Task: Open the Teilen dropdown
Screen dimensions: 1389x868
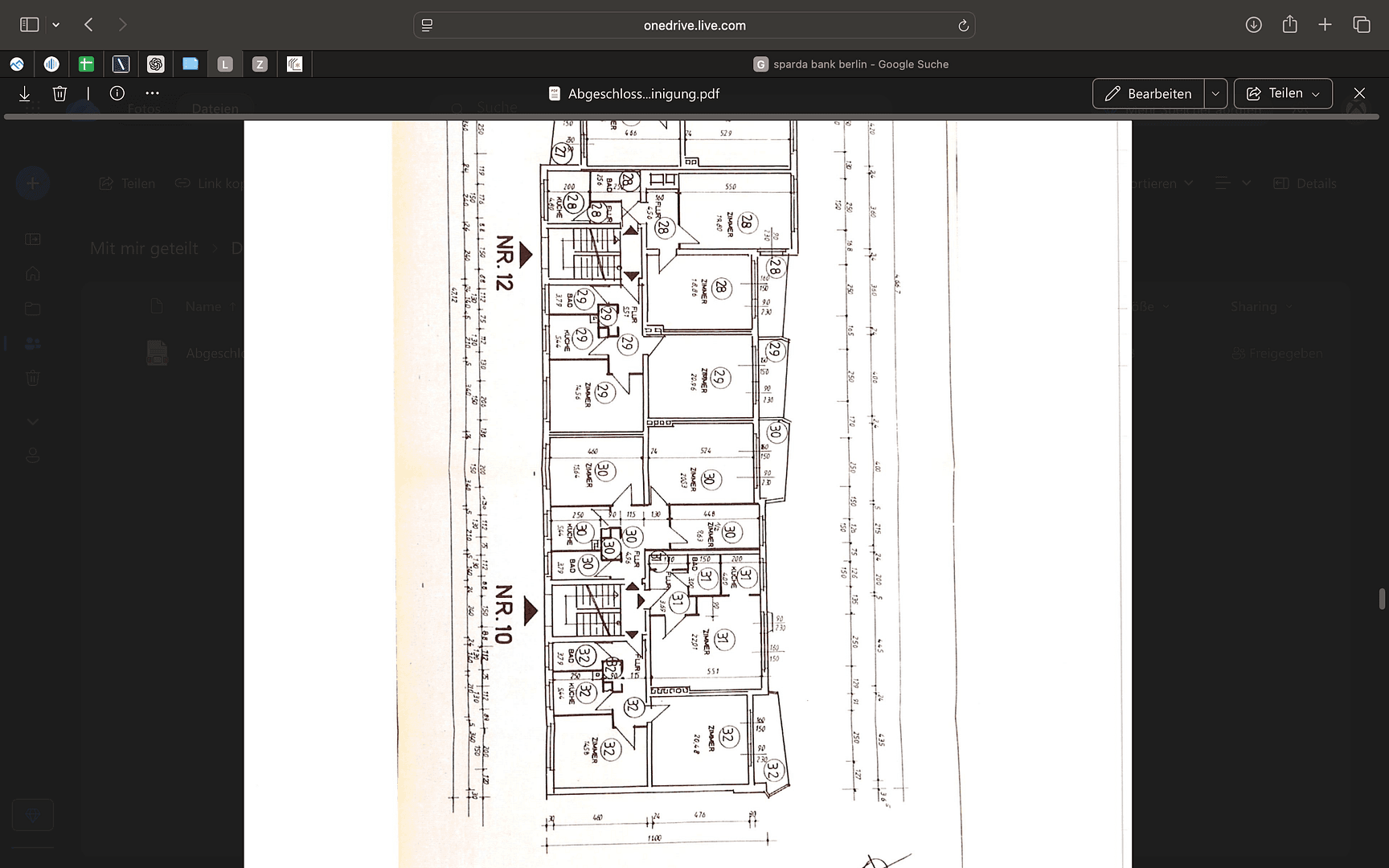Action: click(1283, 94)
